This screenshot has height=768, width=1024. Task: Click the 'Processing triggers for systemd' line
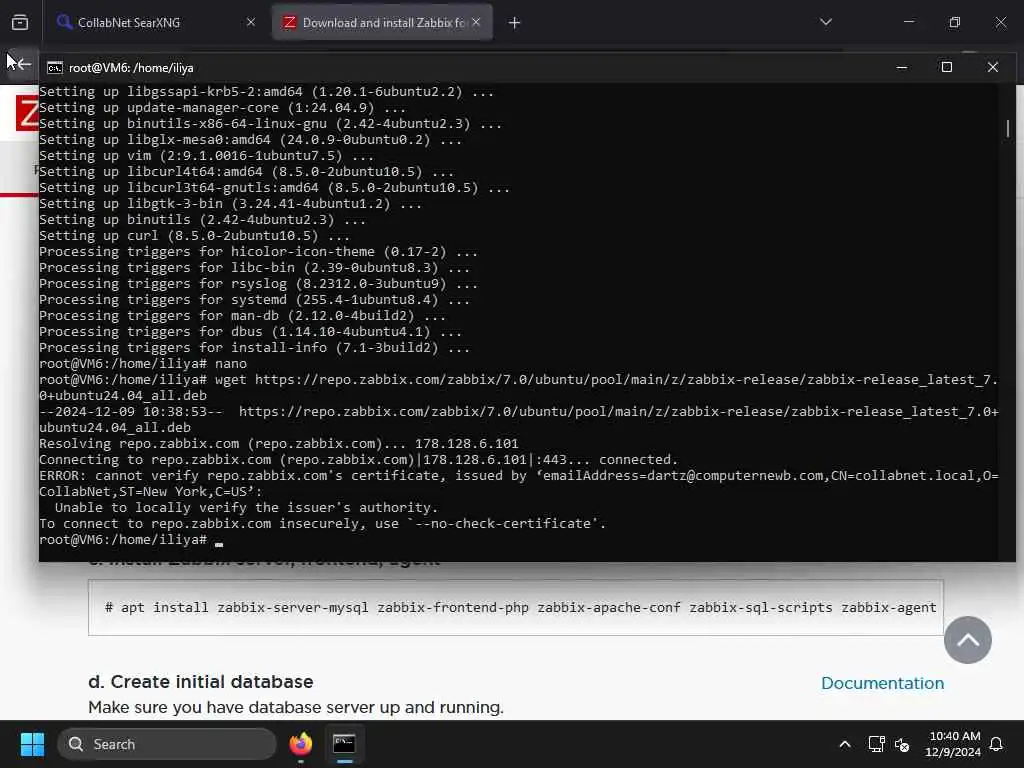[255, 299]
